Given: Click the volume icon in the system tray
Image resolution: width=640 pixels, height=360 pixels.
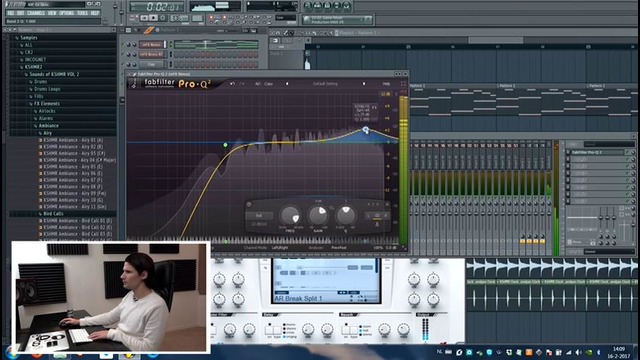Looking at the screenshot, I should tap(578, 352).
